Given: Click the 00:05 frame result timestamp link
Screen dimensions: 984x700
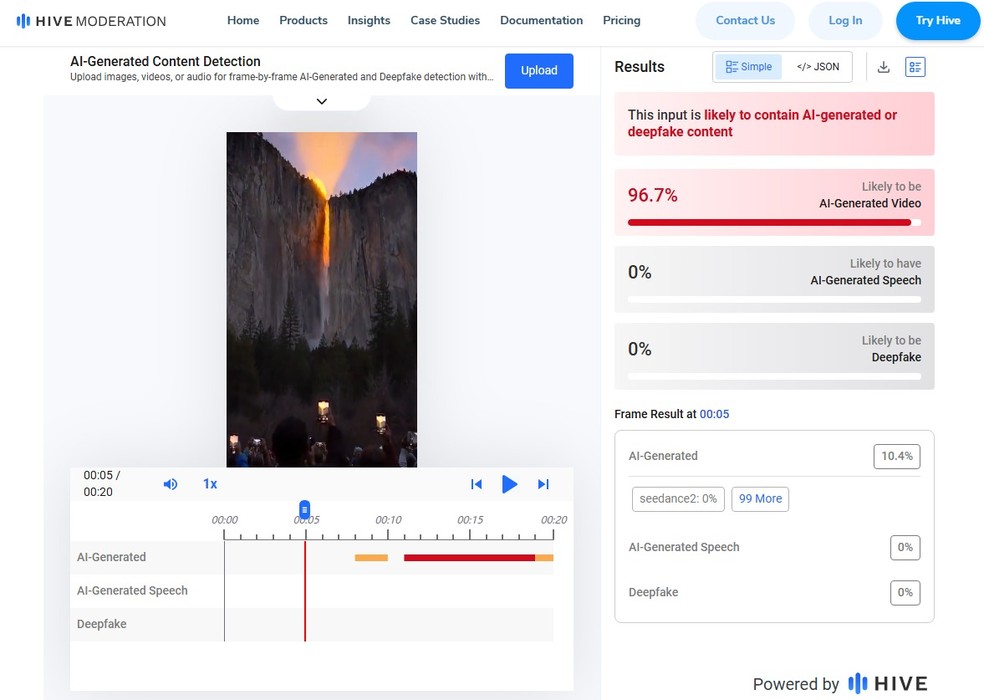Looking at the screenshot, I should 714,414.
